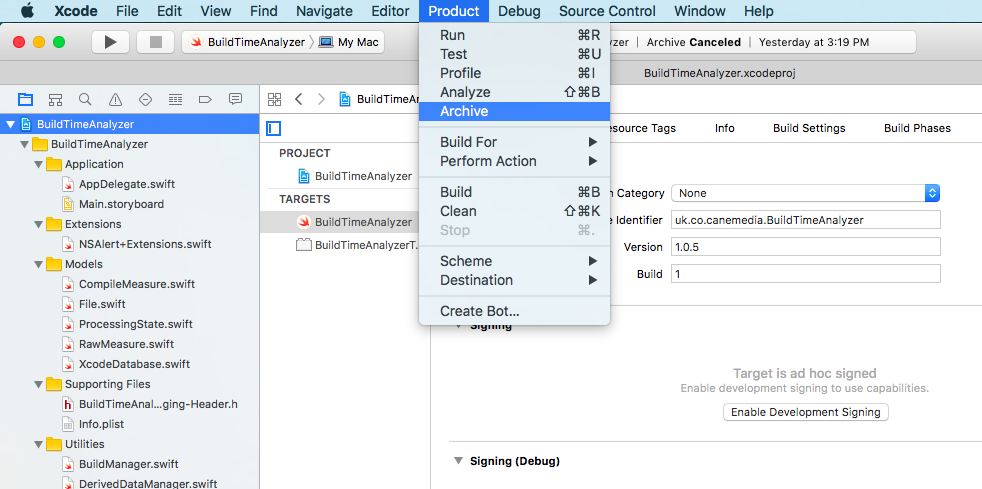Select Clean in the Product menu
Viewport: 982px width, 489px height.
pyautogui.click(x=458, y=211)
